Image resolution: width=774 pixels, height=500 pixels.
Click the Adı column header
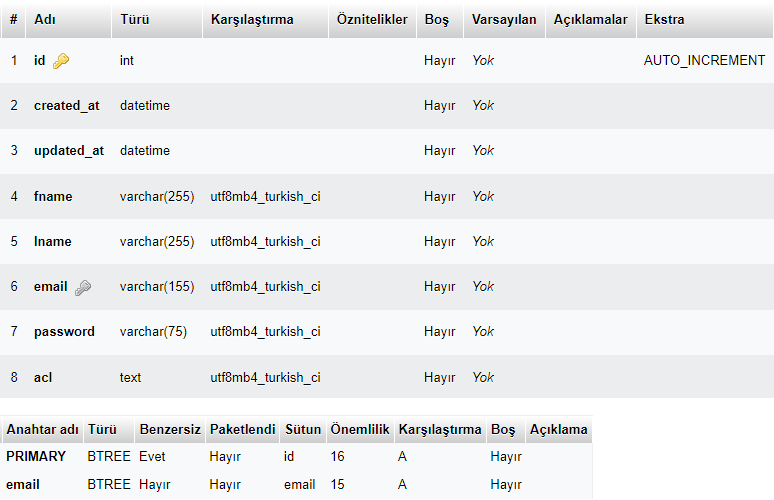[x=45, y=20]
